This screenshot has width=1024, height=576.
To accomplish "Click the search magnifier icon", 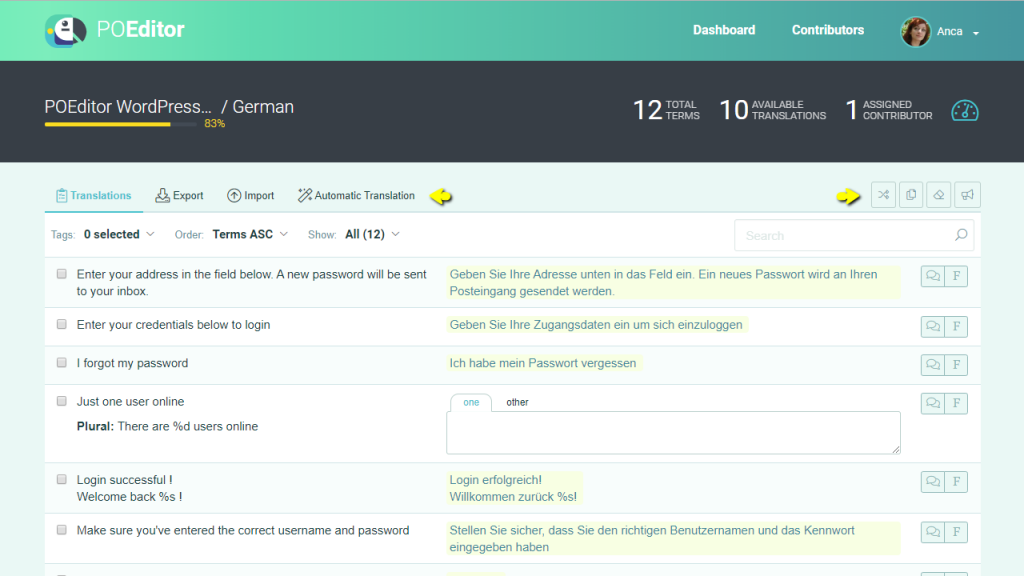I will tap(961, 235).
